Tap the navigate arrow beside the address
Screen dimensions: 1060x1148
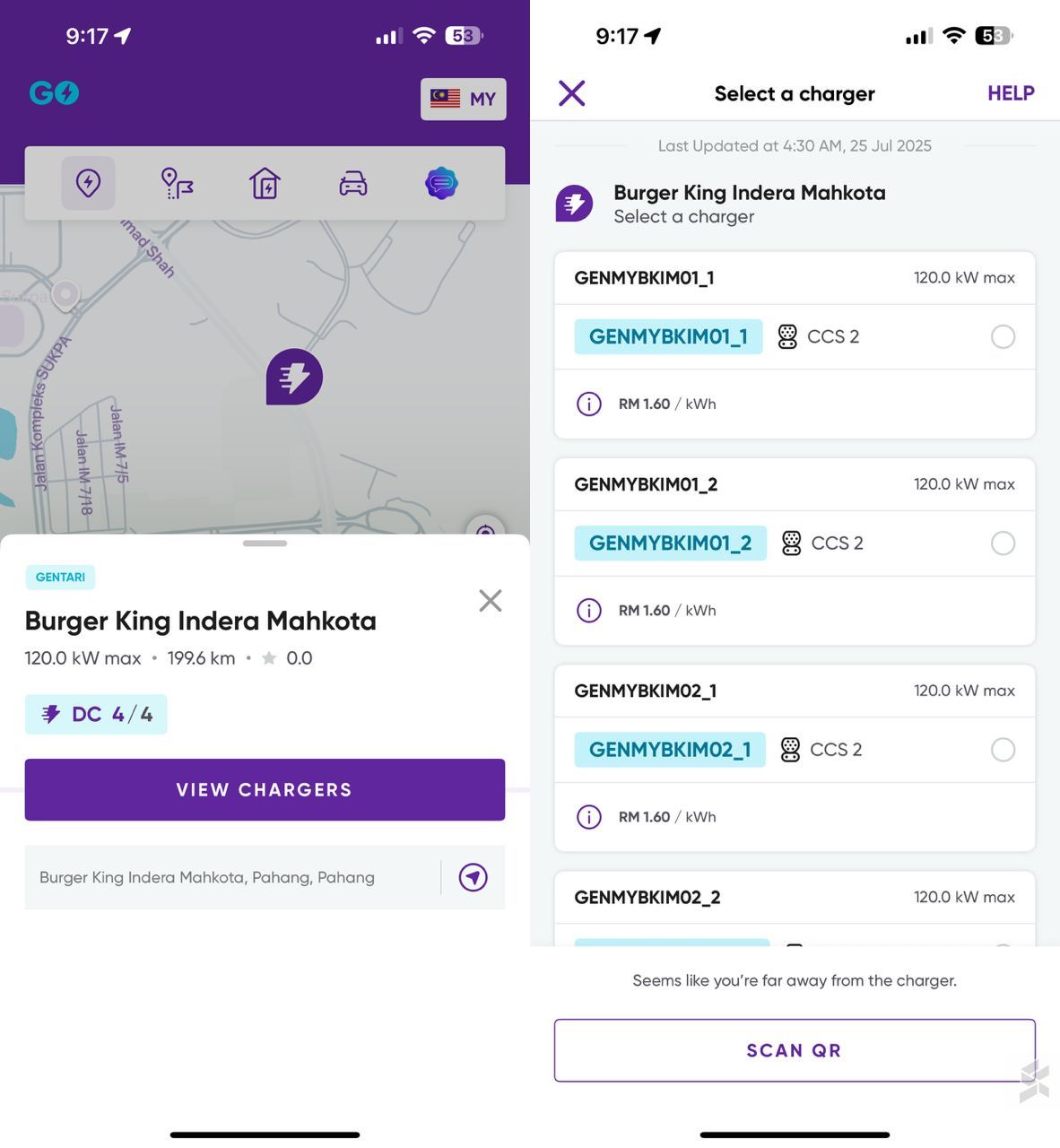tap(474, 877)
